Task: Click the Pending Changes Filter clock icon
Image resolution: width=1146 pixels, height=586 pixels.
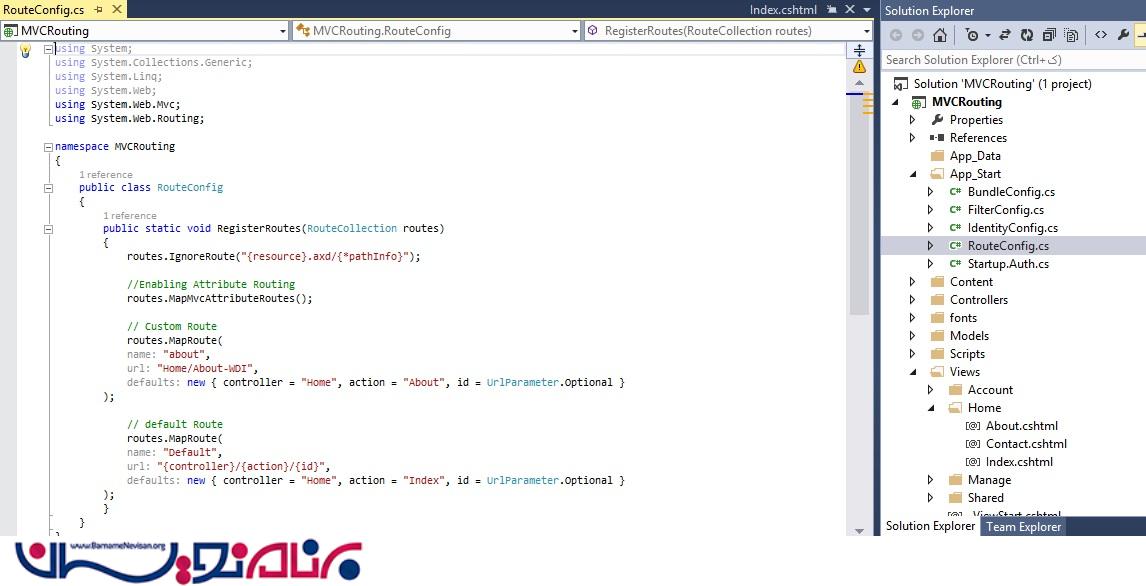Action: click(x=972, y=35)
